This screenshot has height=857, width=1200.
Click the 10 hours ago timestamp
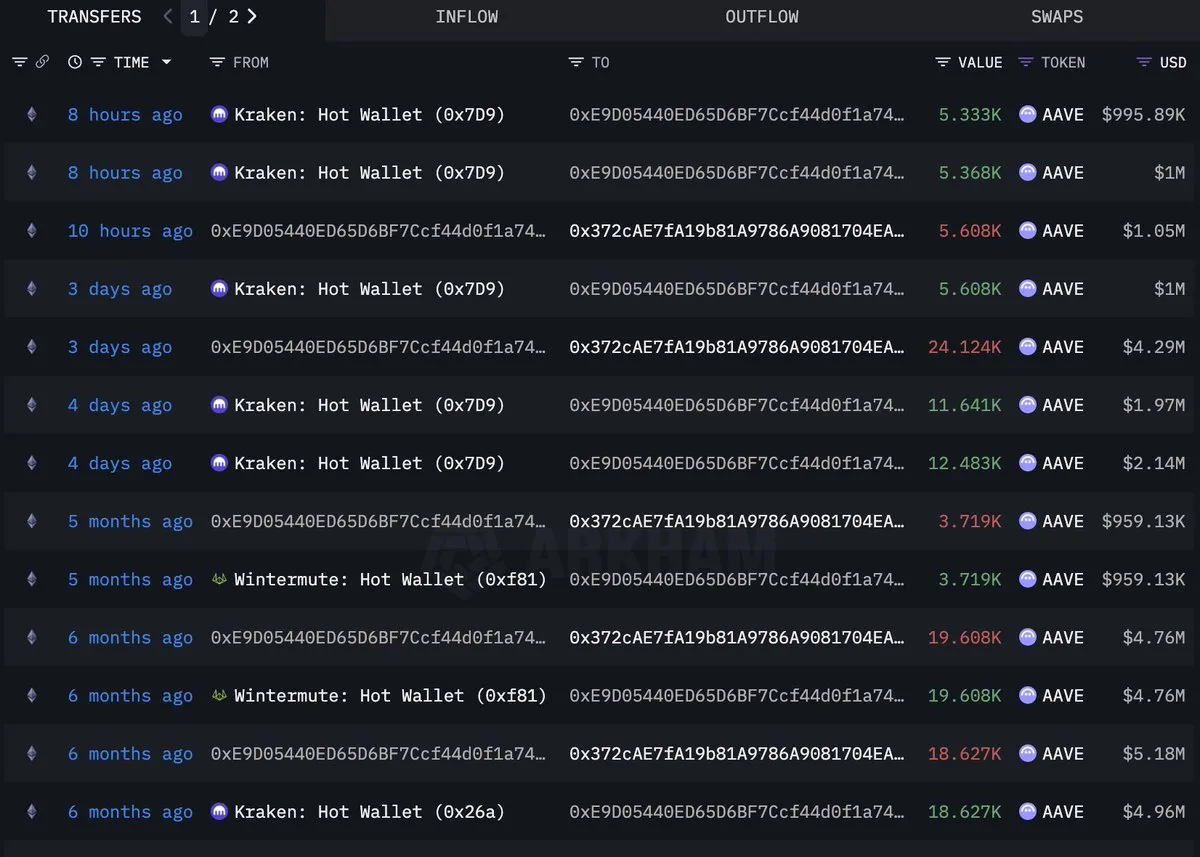coord(130,231)
